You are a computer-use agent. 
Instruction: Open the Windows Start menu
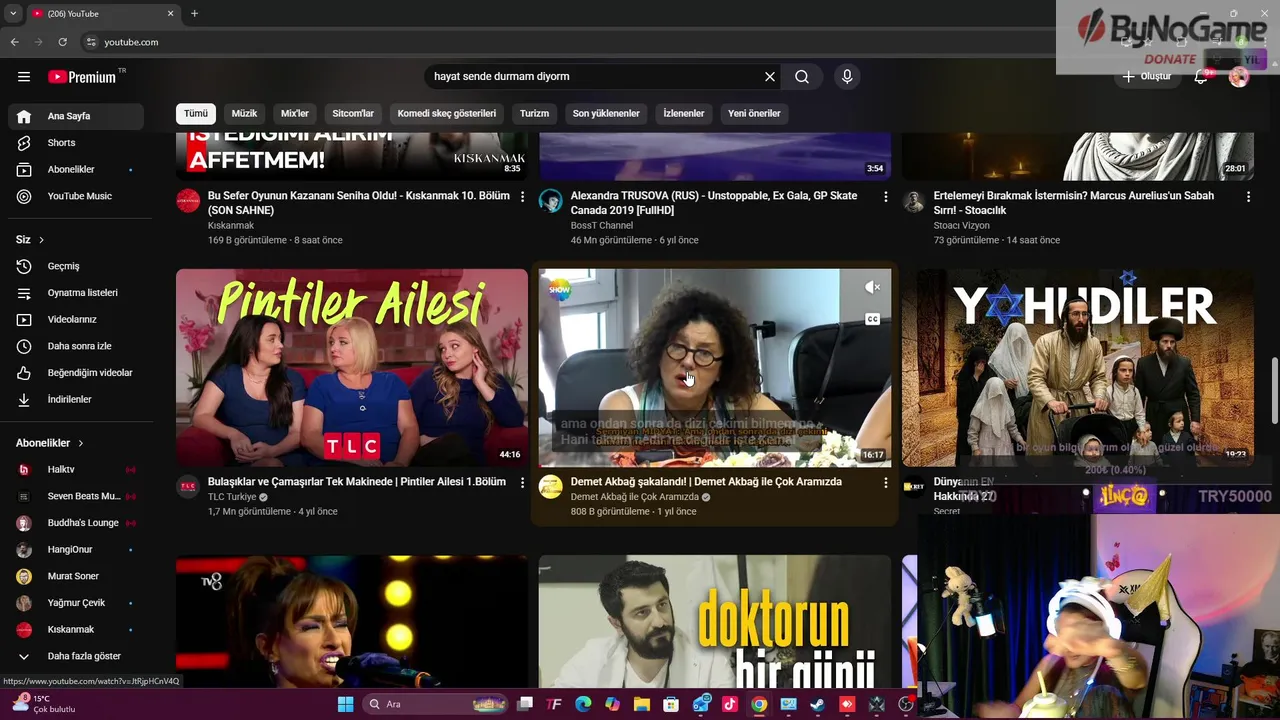point(345,704)
